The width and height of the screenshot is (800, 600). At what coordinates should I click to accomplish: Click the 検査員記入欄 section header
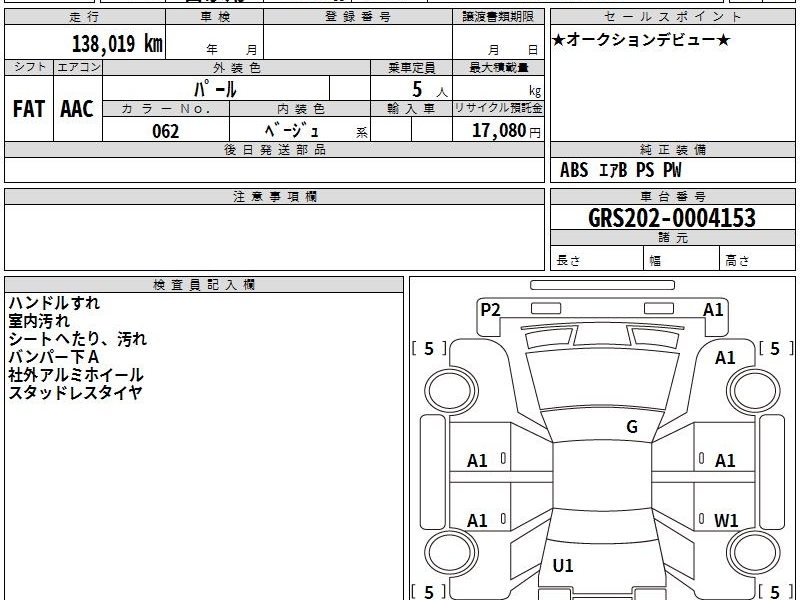coord(204,285)
